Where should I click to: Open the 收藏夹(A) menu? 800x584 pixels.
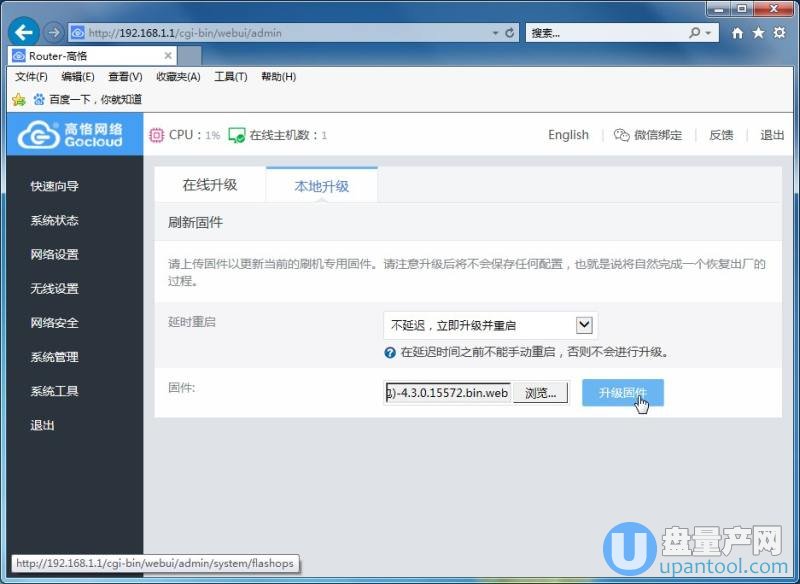[179, 76]
